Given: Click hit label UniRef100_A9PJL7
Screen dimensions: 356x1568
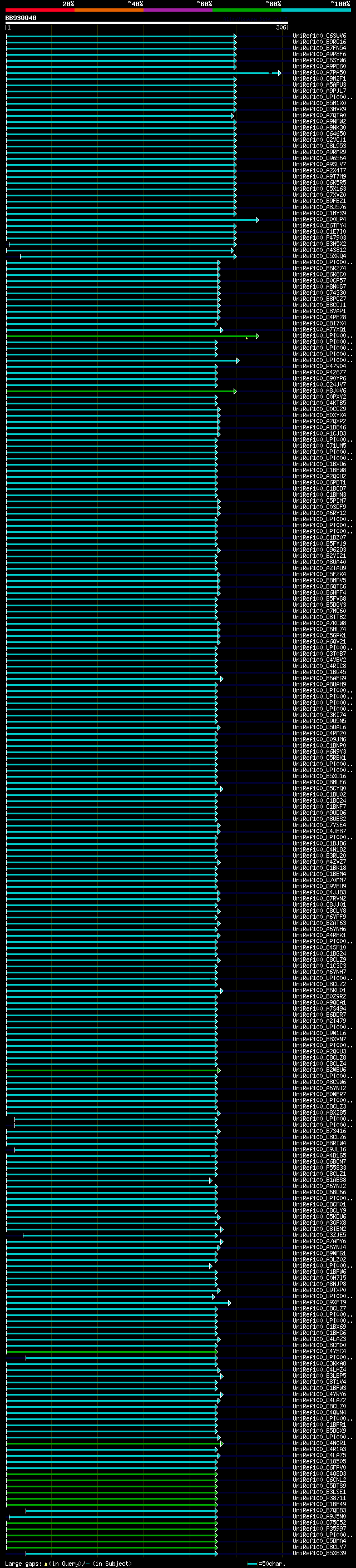Looking at the screenshot, I should point(319,91).
